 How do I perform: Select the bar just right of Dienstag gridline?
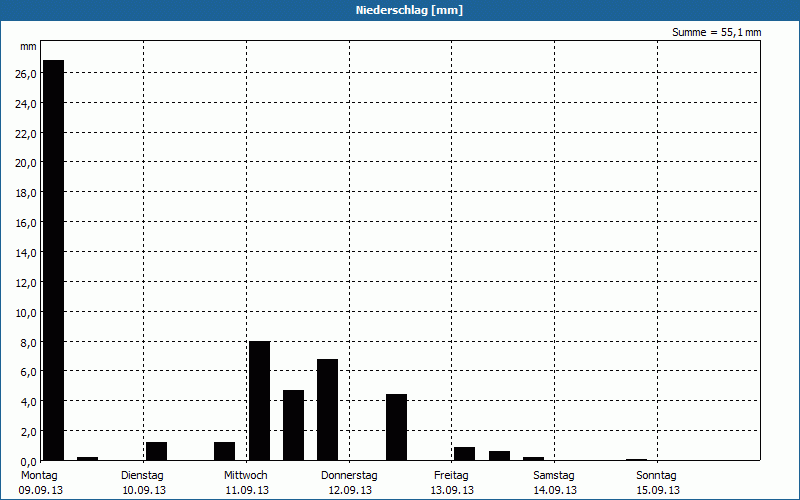click(156, 451)
